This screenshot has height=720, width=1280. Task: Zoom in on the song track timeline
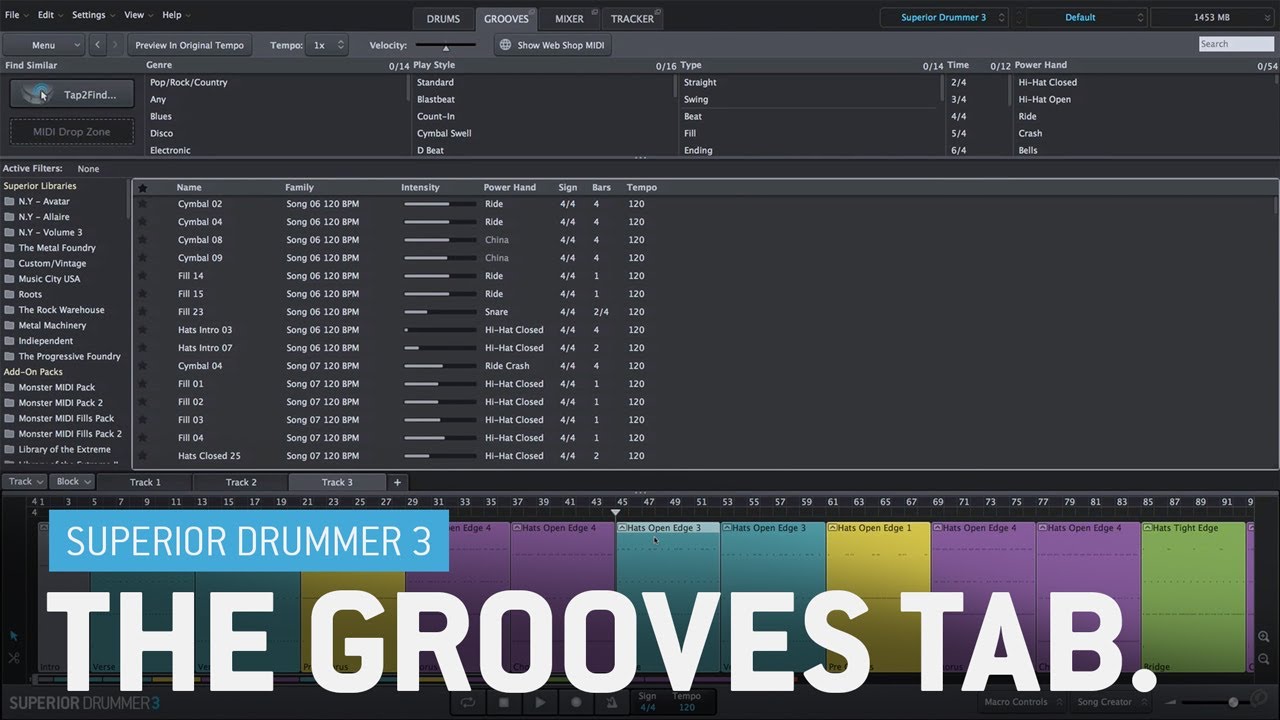(1264, 637)
